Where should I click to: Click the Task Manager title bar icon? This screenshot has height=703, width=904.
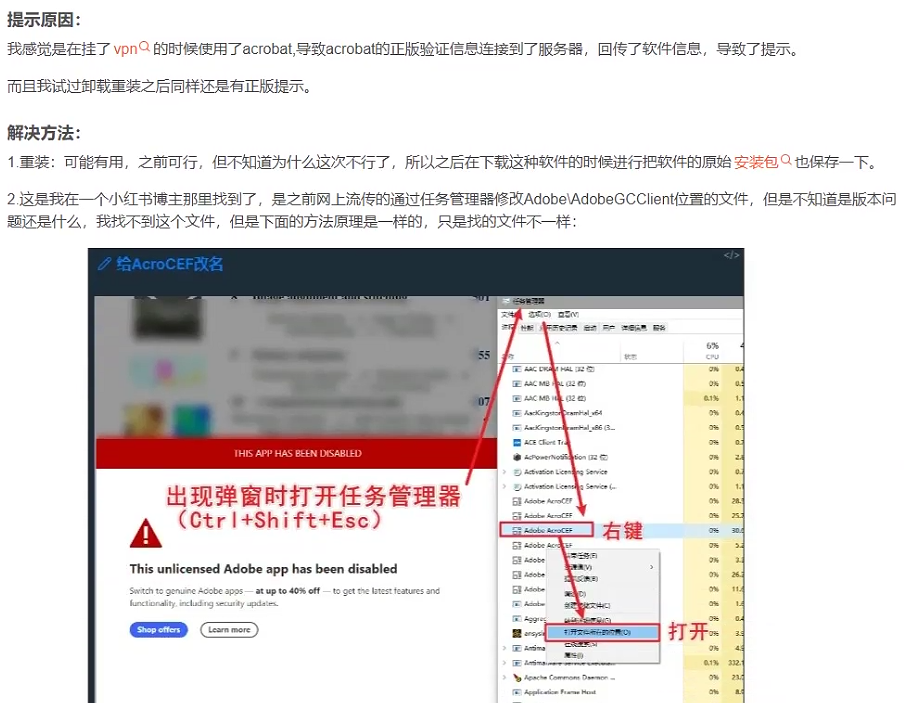[x=507, y=300]
